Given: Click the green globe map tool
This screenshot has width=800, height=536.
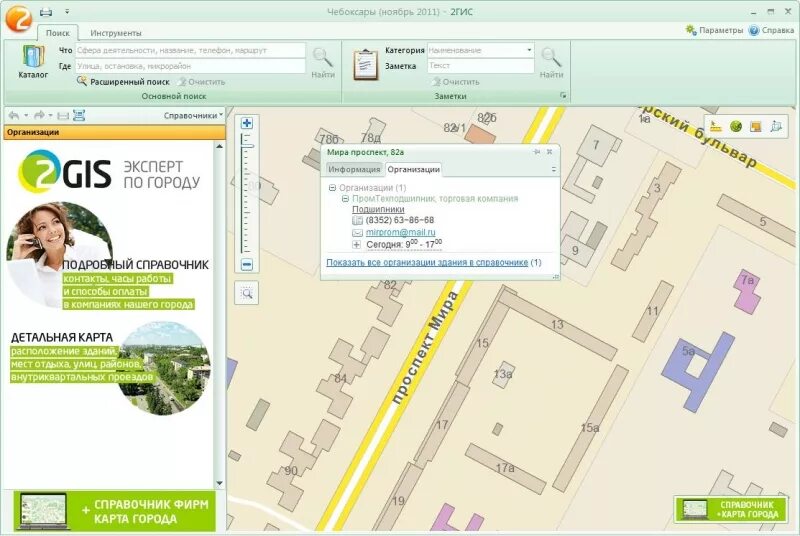Looking at the screenshot, I should click(736, 126).
